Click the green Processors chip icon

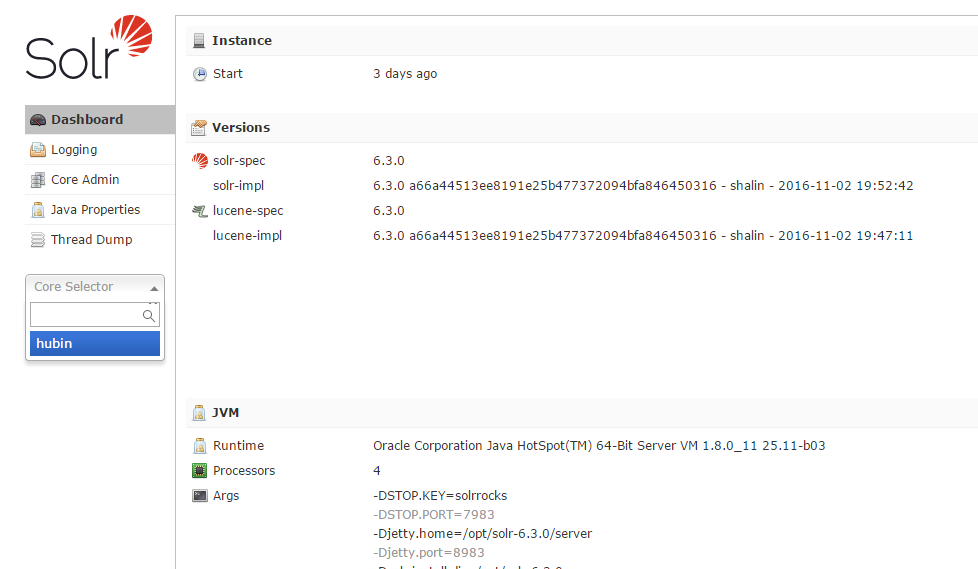click(200, 471)
